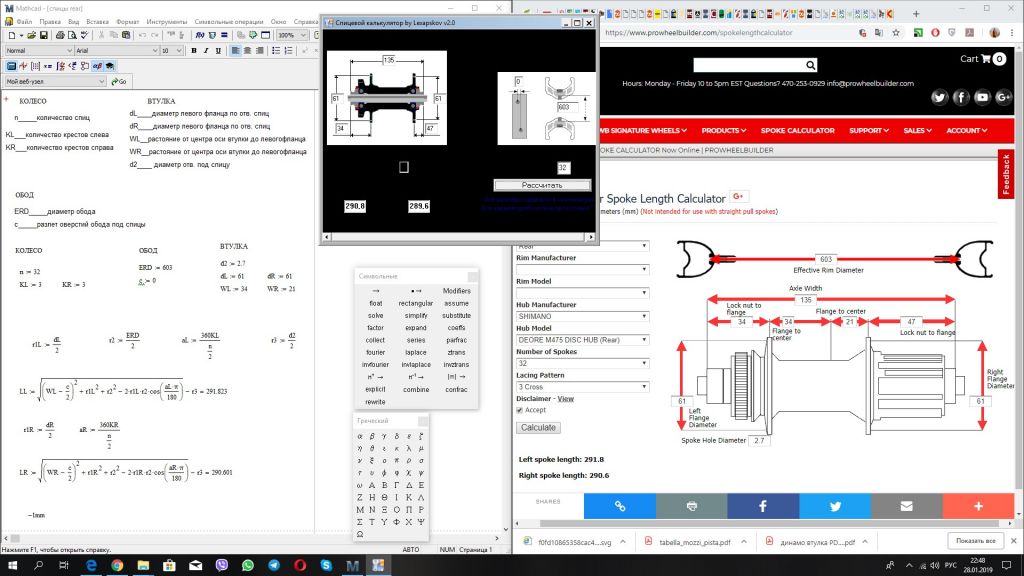Open the Вставка menu in Mathcad
Screen dimensions: 1024x576
click(97, 21)
